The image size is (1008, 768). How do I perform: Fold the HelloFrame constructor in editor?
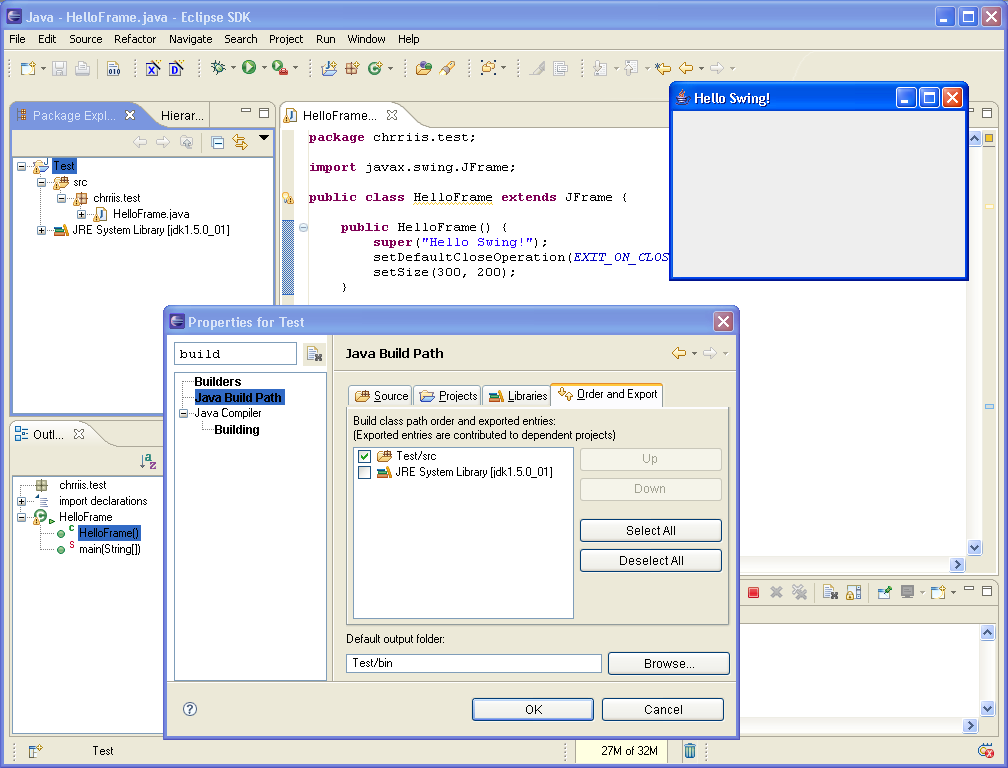[303, 228]
